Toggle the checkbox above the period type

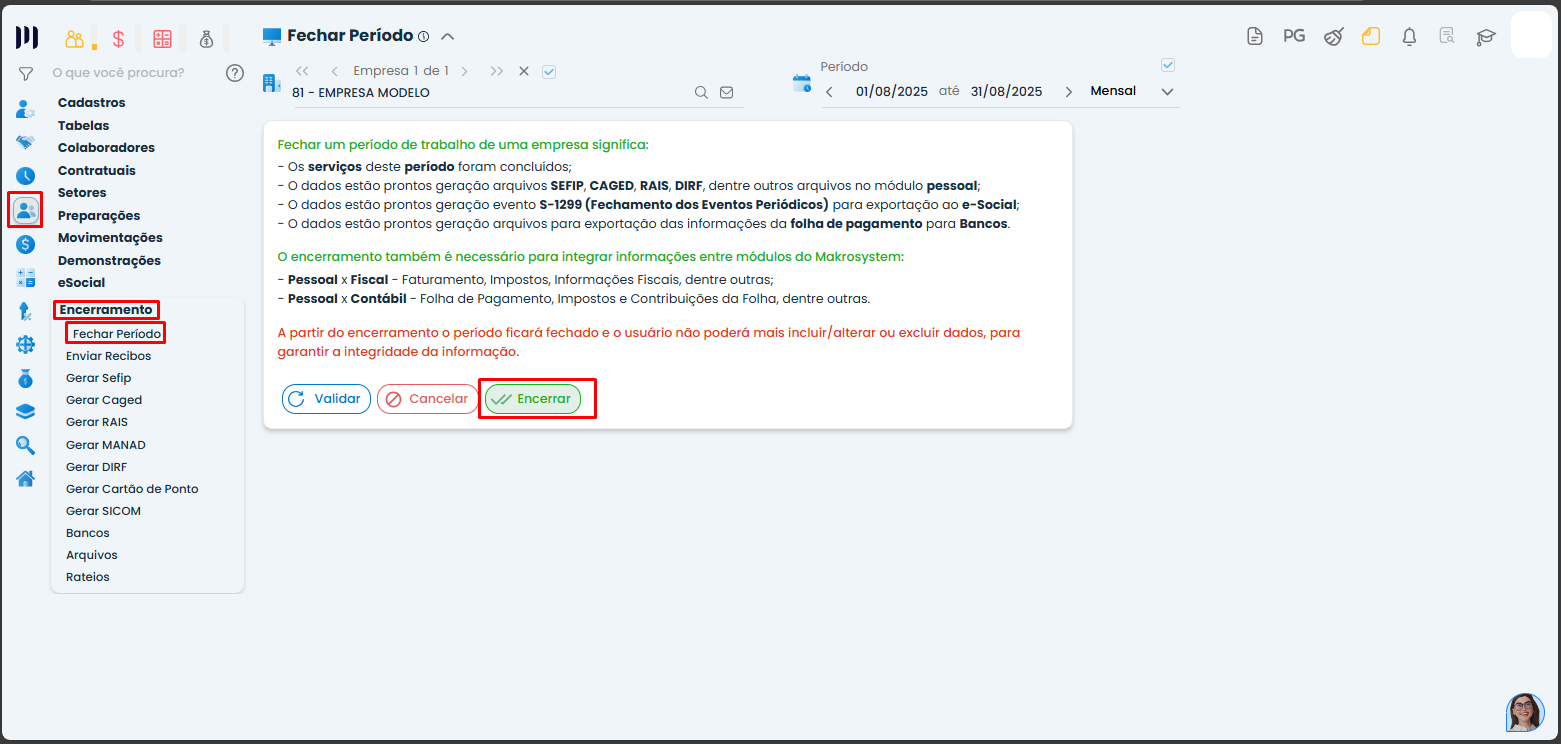click(1168, 65)
